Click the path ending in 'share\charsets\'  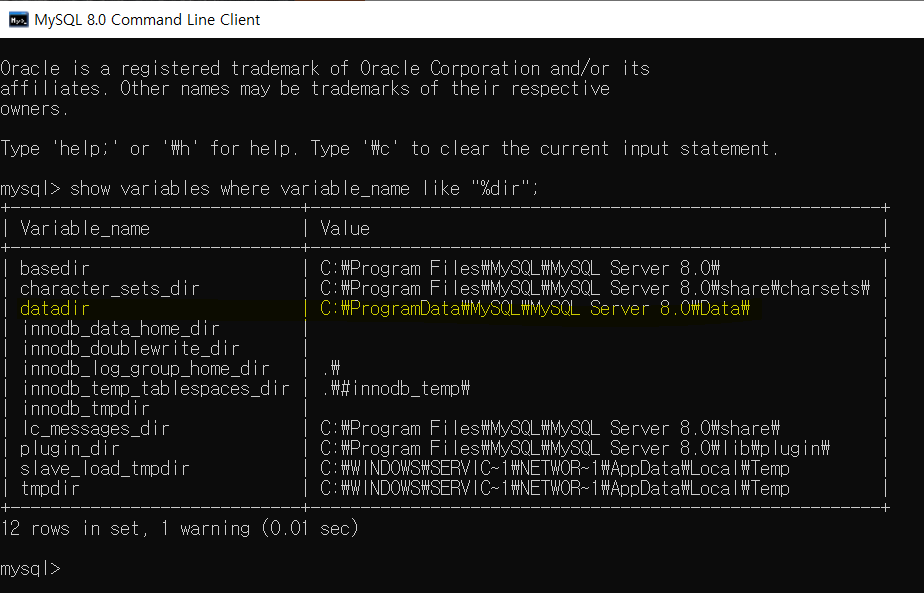[595, 289]
